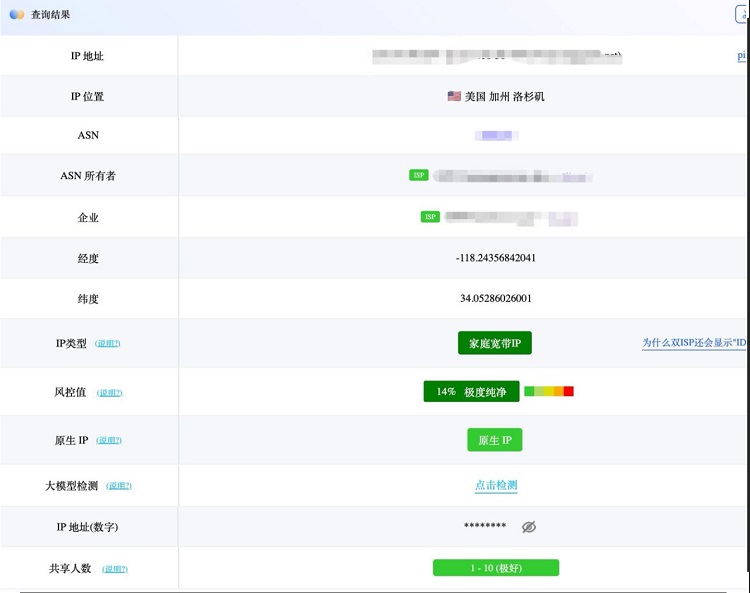Click the masked ******** numeric IP field
The image size is (750, 593).
click(485, 527)
